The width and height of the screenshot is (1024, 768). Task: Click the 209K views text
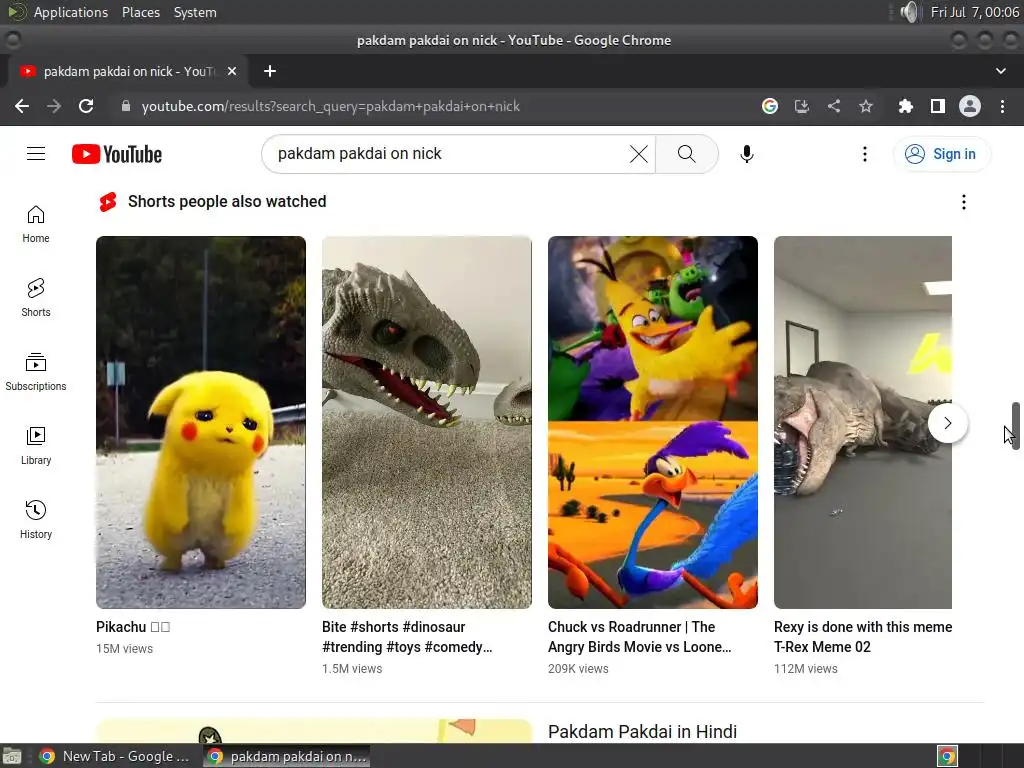578,669
